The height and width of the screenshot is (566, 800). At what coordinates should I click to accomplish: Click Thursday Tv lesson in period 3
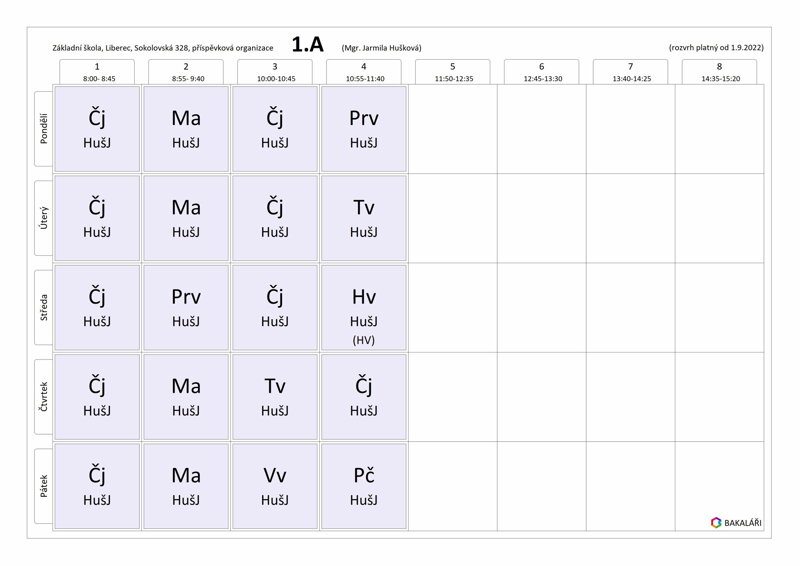point(275,397)
